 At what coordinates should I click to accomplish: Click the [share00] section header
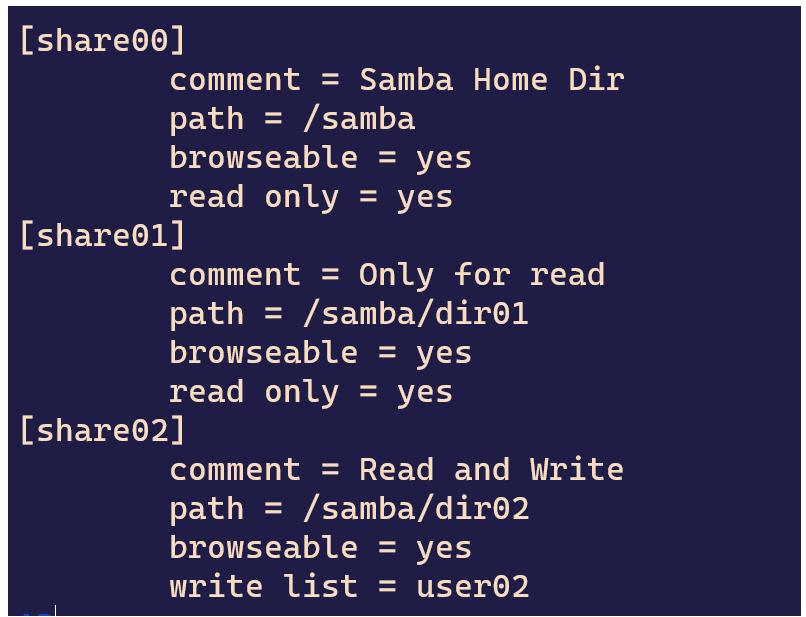102,41
